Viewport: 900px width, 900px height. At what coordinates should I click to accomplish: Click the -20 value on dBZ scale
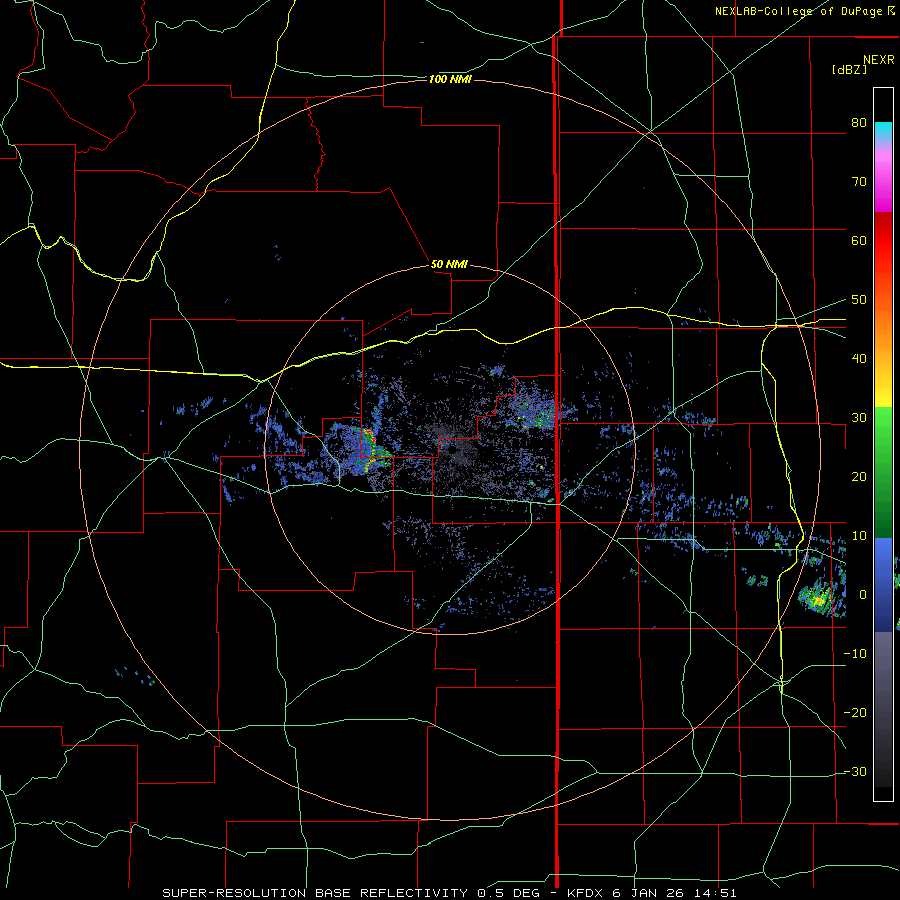(855, 713)
